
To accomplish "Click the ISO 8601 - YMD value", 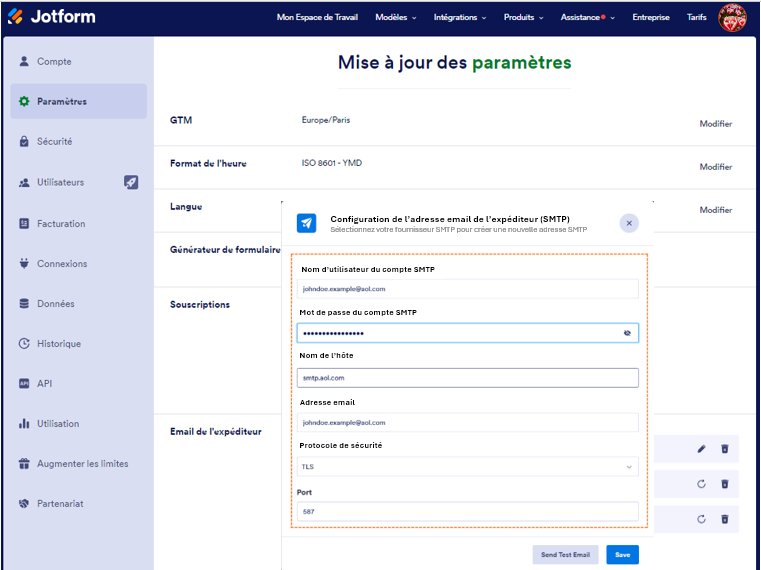I will 331,163.
